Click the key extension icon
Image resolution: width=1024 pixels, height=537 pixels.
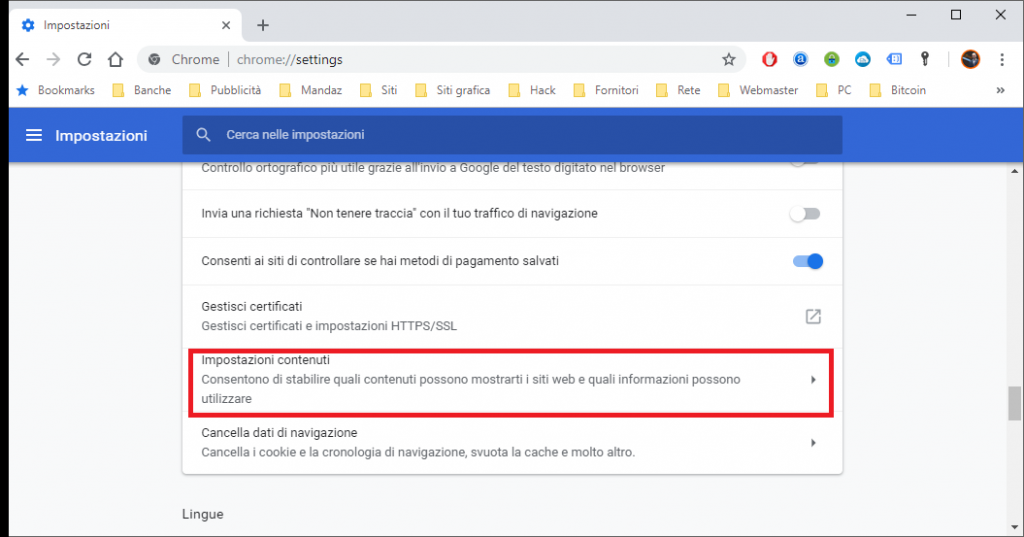point(925,59)
